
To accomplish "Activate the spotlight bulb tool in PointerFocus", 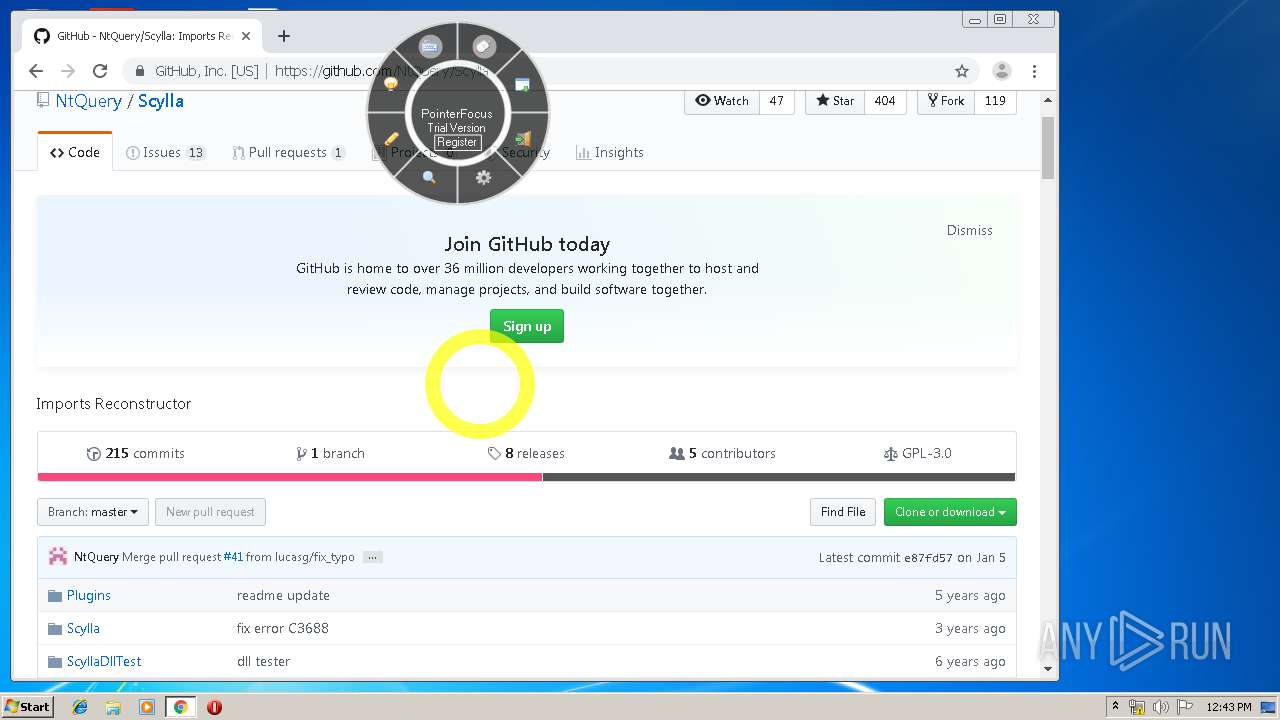I will tap(391, 85).
